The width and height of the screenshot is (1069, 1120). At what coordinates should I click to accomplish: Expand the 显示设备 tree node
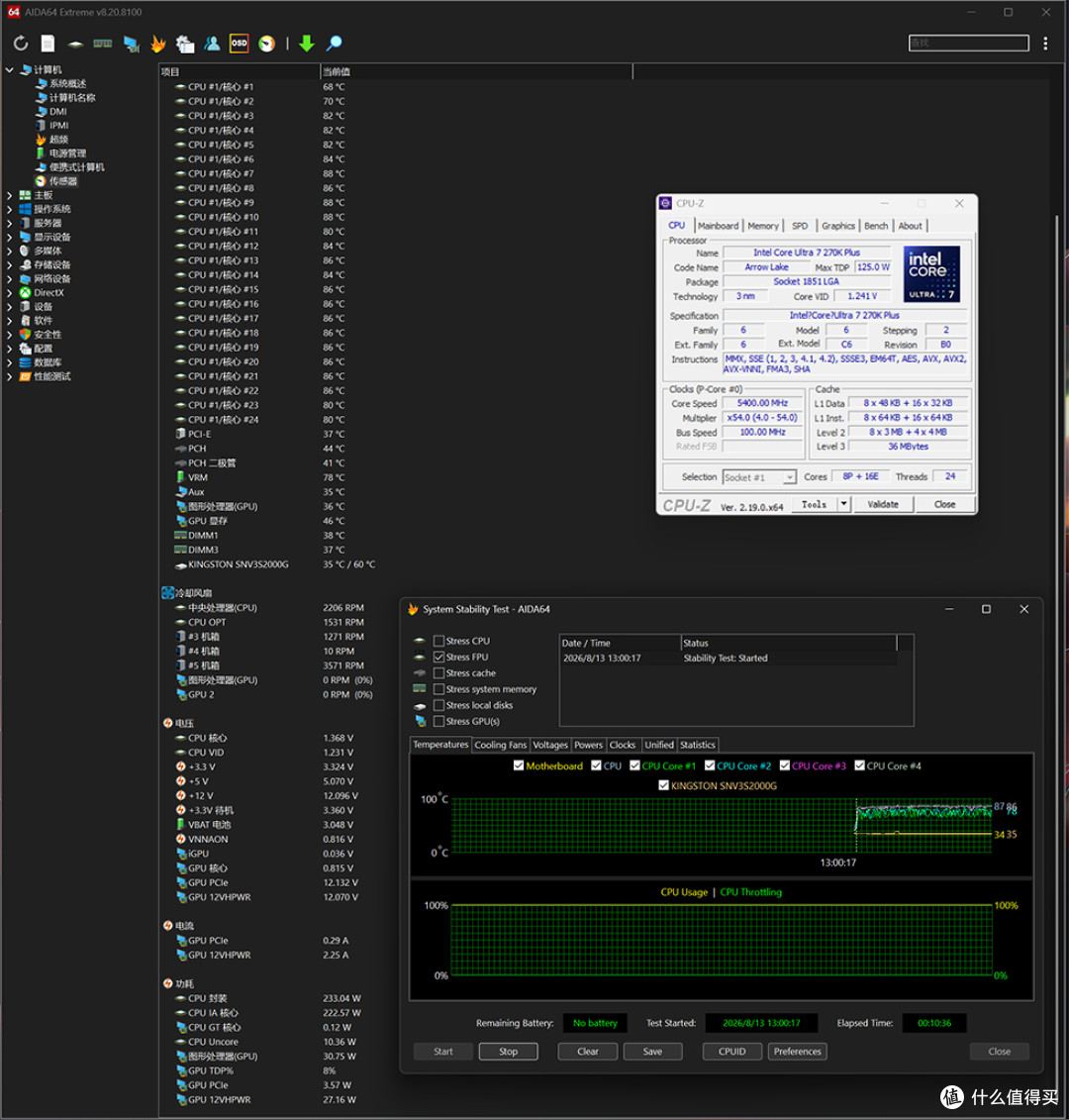point(9,237)
